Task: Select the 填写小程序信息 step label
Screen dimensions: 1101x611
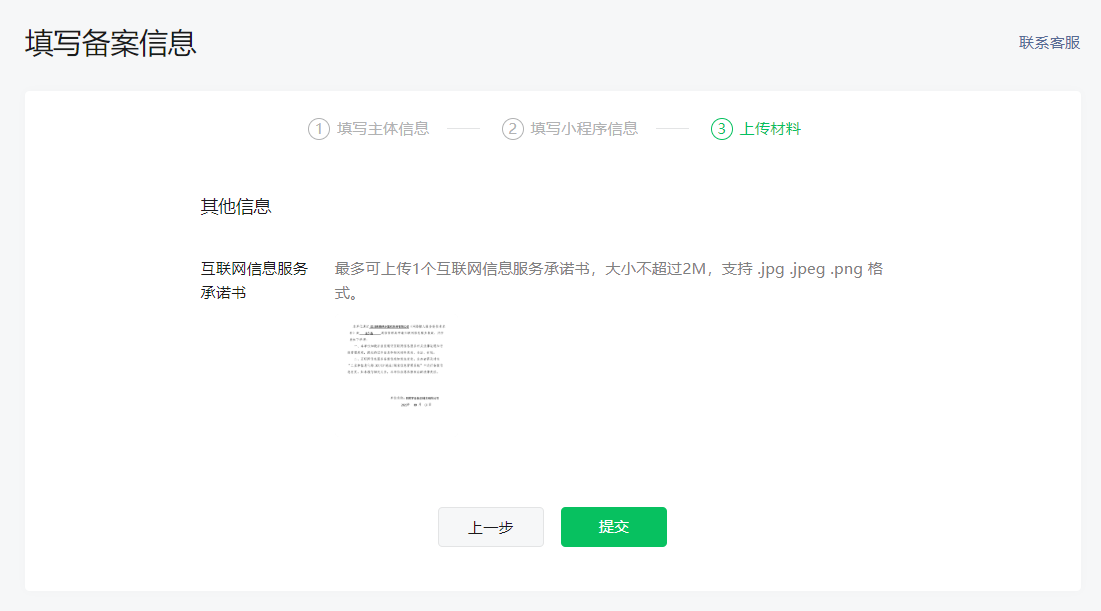Action: (584, 129)
